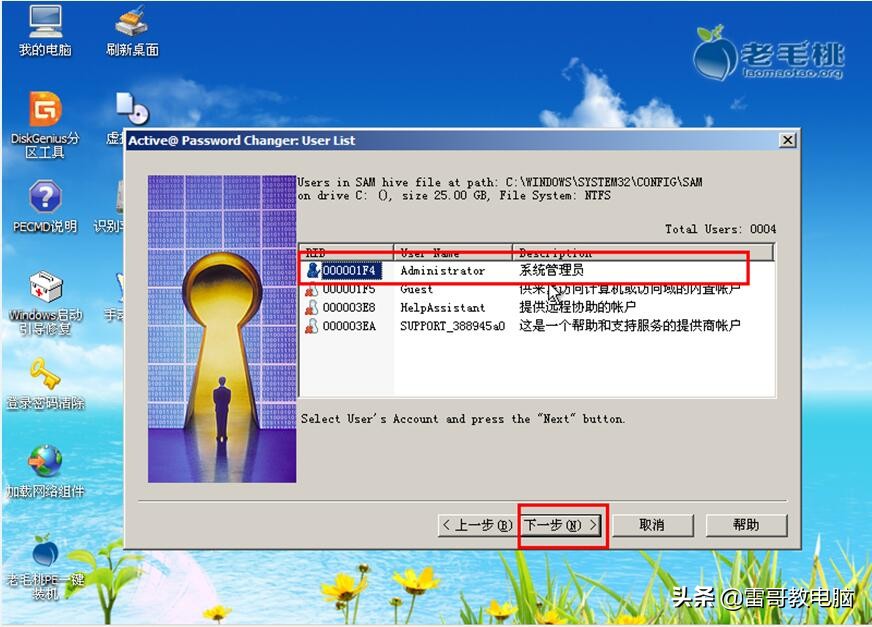Screen dimensions: 872x627
Task: Select the Guest user name
Action: (x=416, y=289)
